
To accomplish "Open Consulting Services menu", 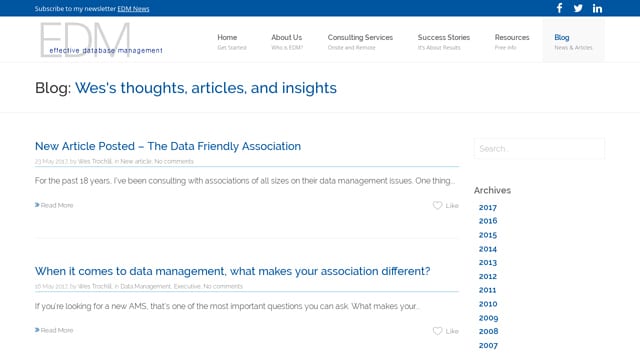I will point(360,41).
